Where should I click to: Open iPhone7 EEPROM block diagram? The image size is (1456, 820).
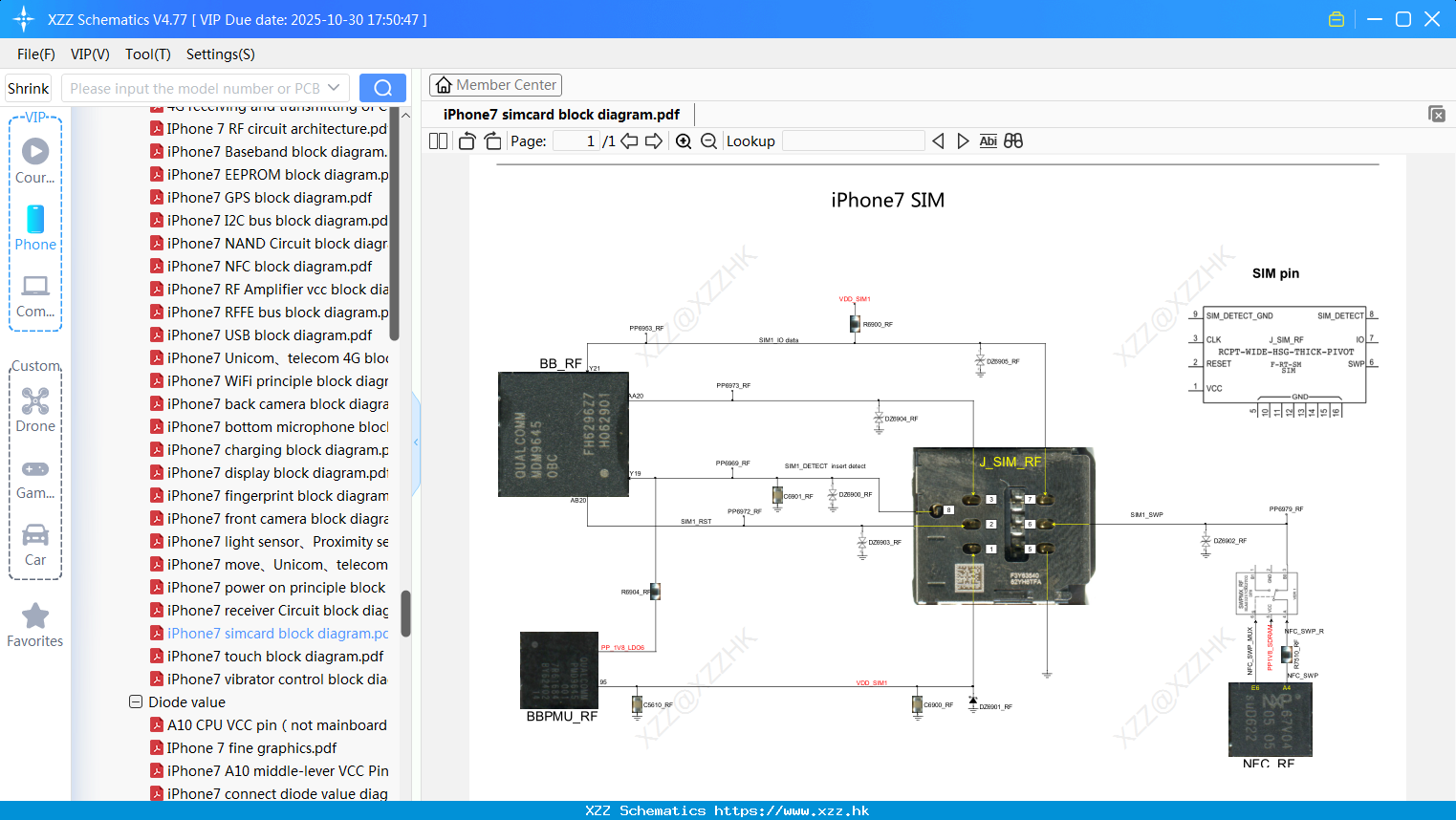[x=269, y=175]
